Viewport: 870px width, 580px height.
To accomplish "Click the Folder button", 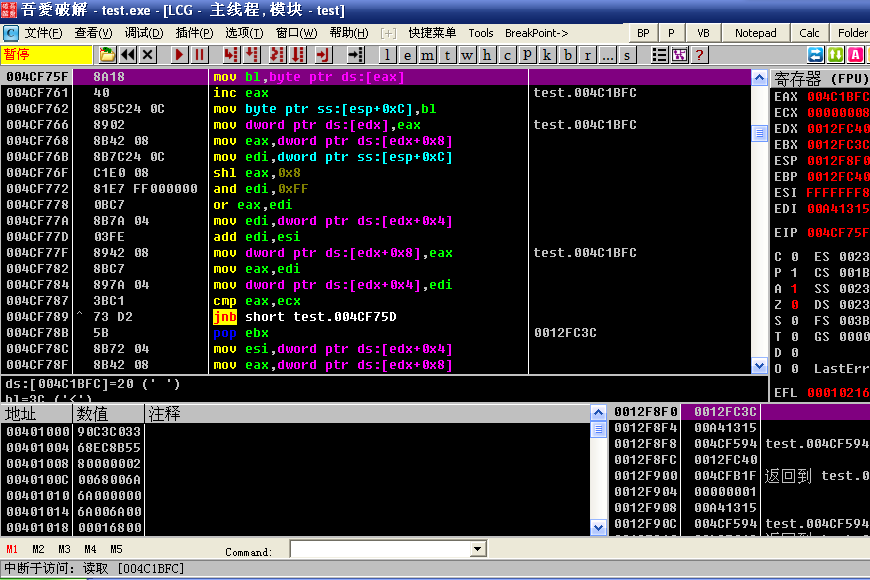I will (x=851, y=33).
